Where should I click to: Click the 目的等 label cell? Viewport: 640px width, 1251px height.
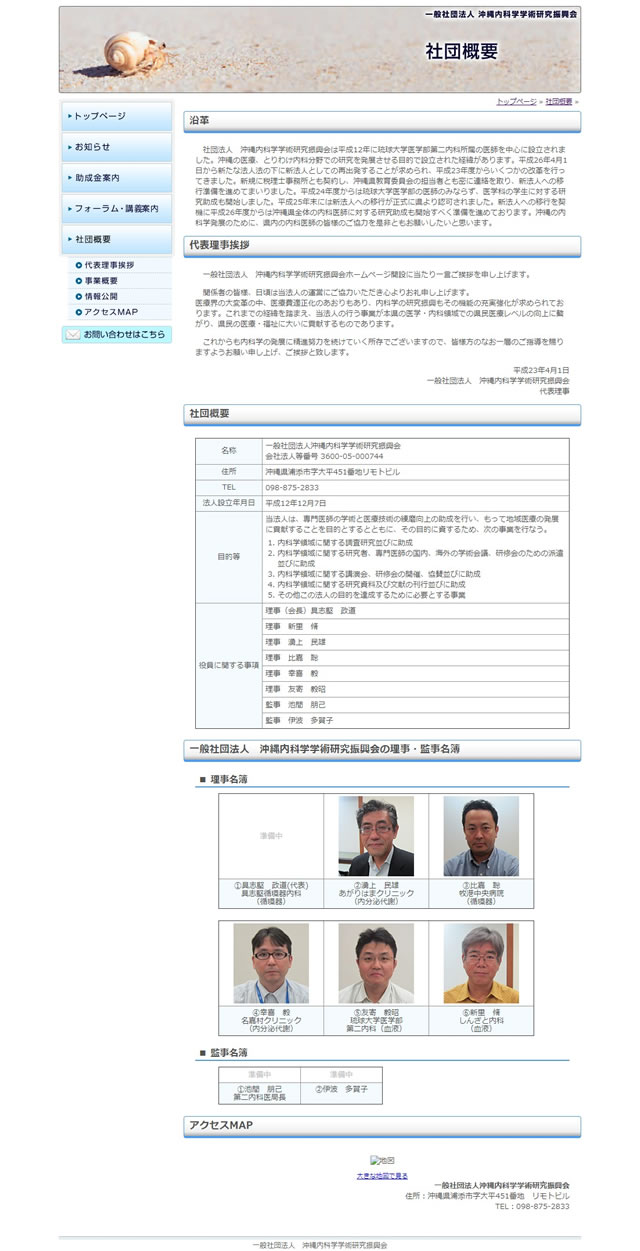229,557
